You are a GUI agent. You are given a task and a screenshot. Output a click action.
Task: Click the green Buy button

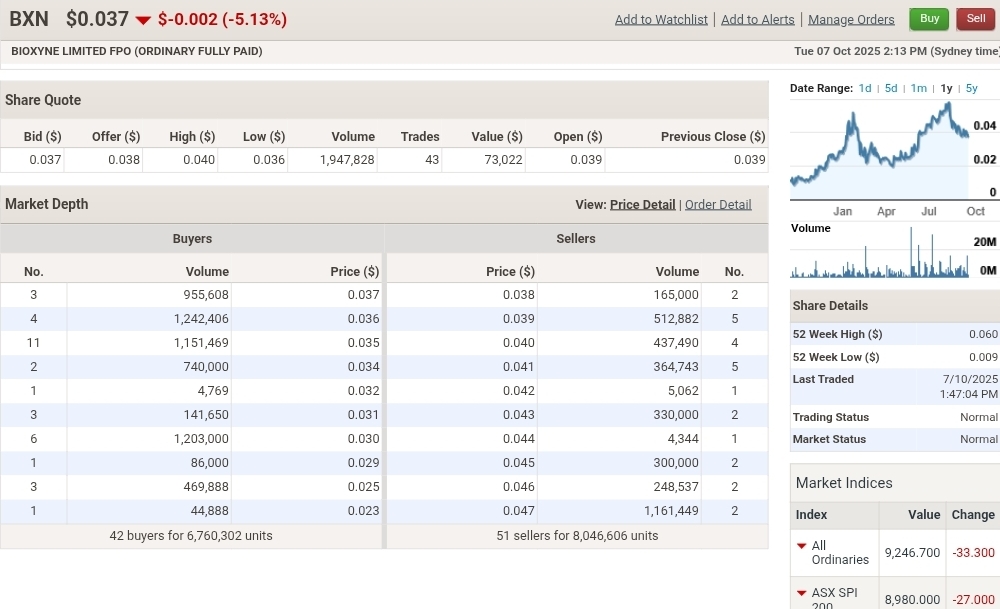(929, 19)
